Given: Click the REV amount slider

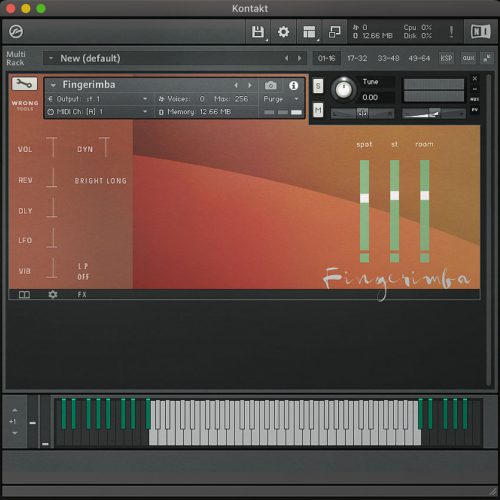Looking at the screenshot, I should pyautogui.click(x=52, y=178).
